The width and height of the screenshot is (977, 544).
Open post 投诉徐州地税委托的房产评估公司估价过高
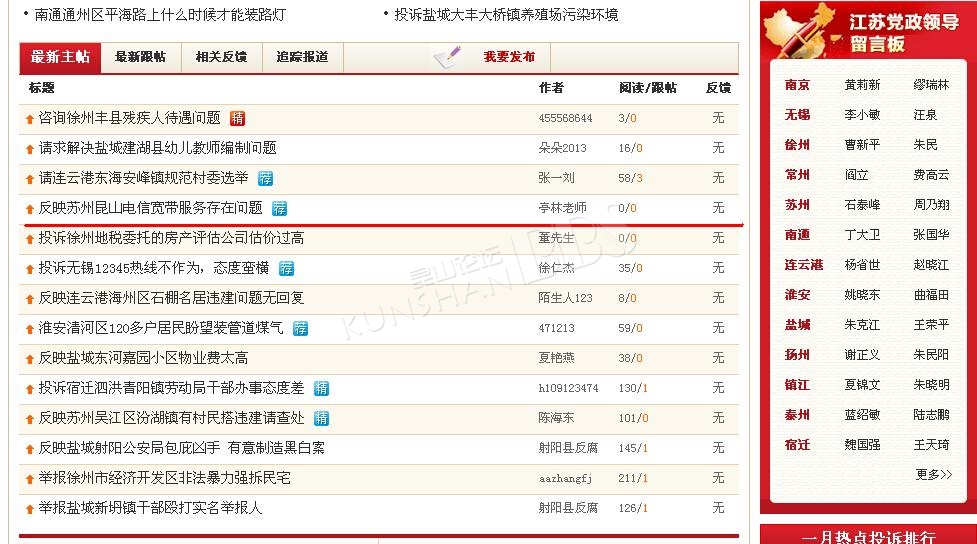171,237
